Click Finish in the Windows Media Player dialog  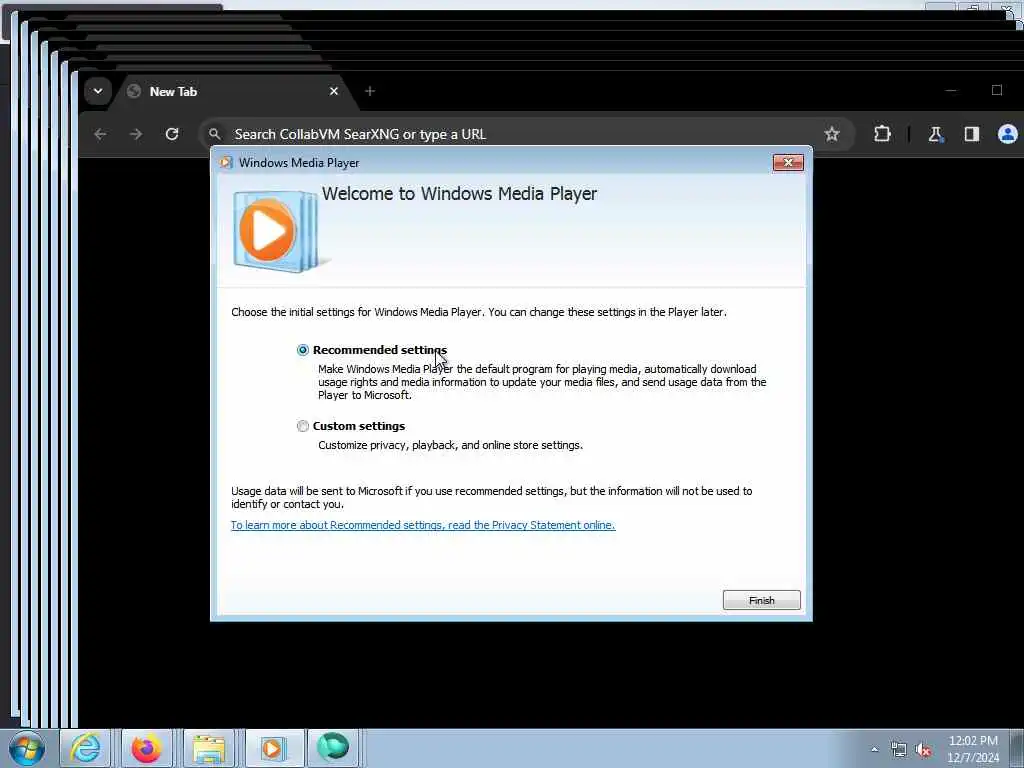[x=761, y=600]
